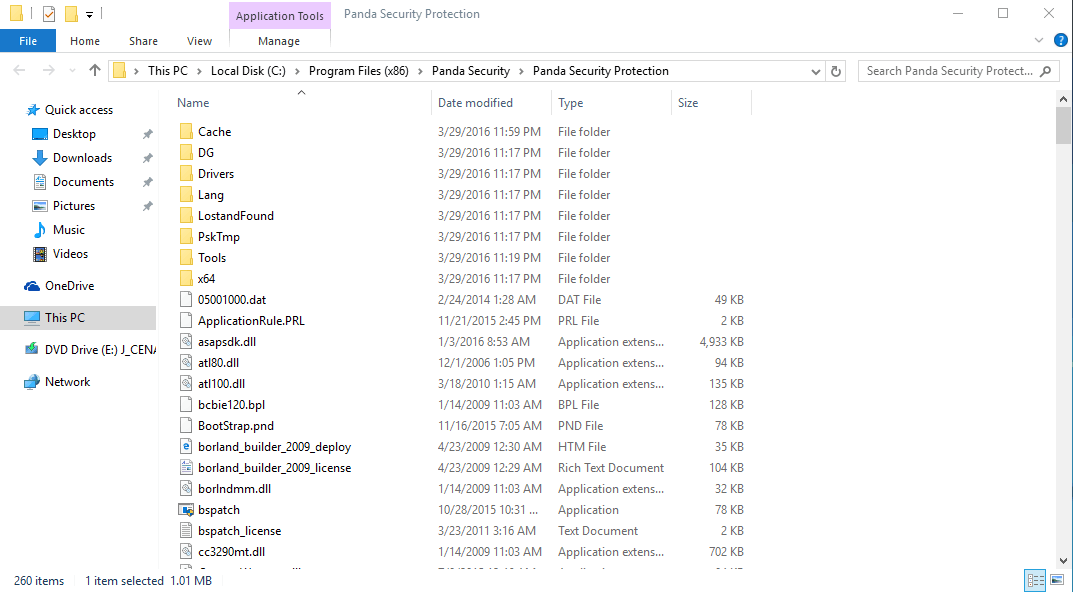Open recent locations dropdown arrow
The image size is (1073, 592).
[x=73, y=71]
